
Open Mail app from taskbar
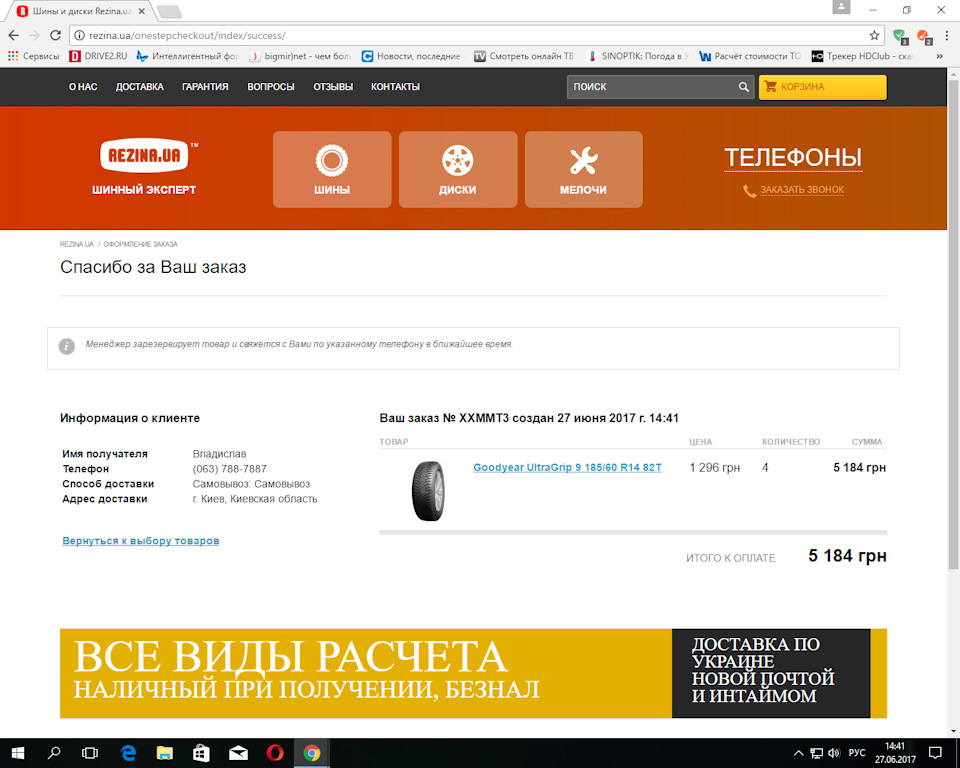[x=238, y=753]
